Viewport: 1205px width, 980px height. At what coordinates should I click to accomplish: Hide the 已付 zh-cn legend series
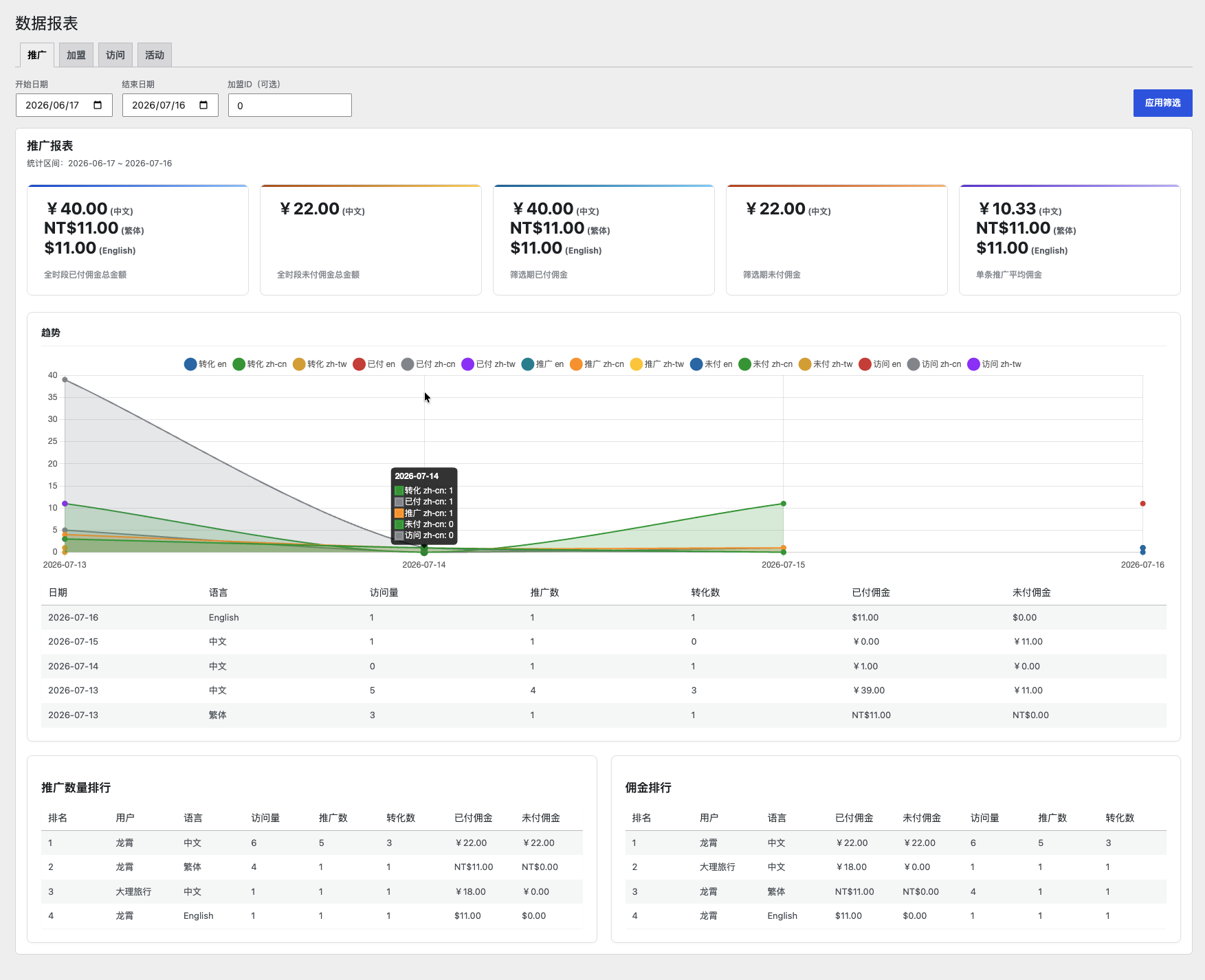click(x=428, y=364)
